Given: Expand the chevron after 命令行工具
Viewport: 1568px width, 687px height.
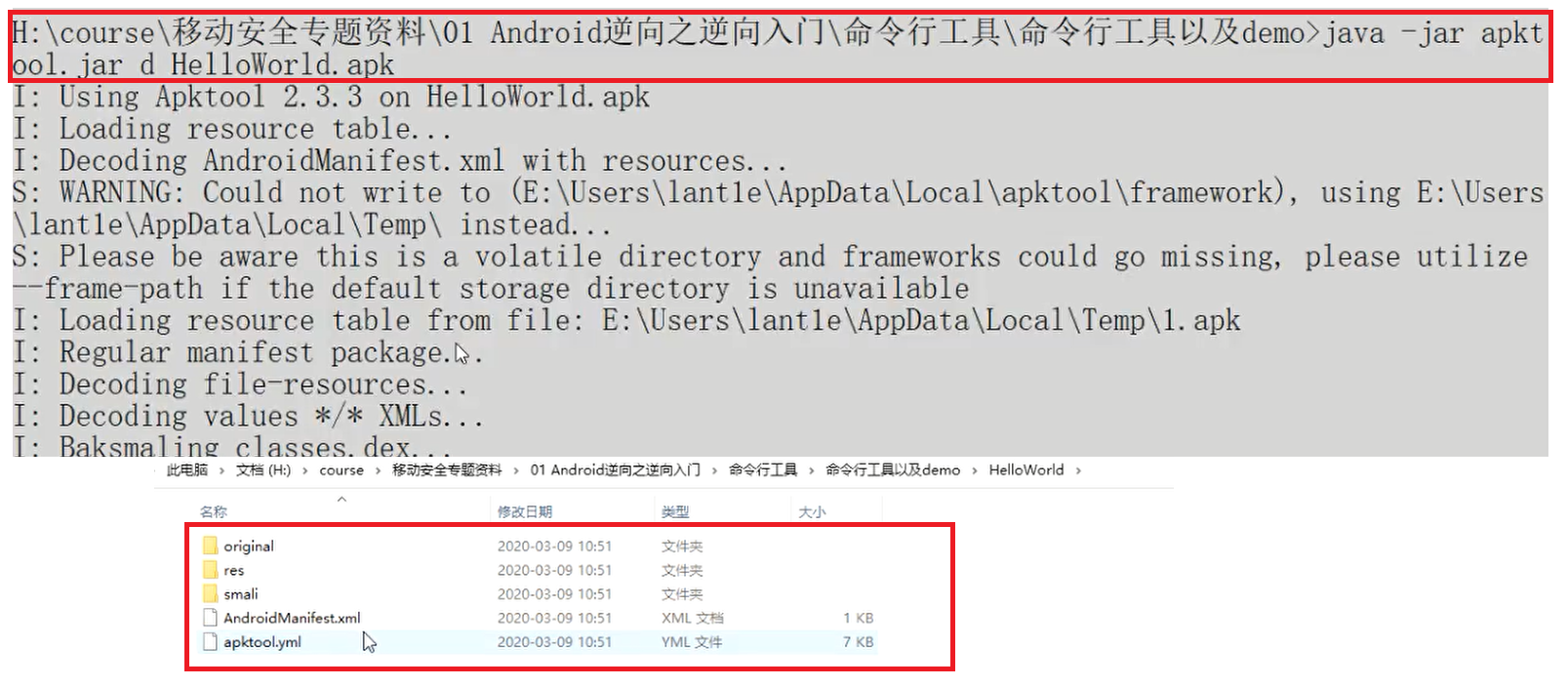Looking at the screenshot, I should click(811, 470).
